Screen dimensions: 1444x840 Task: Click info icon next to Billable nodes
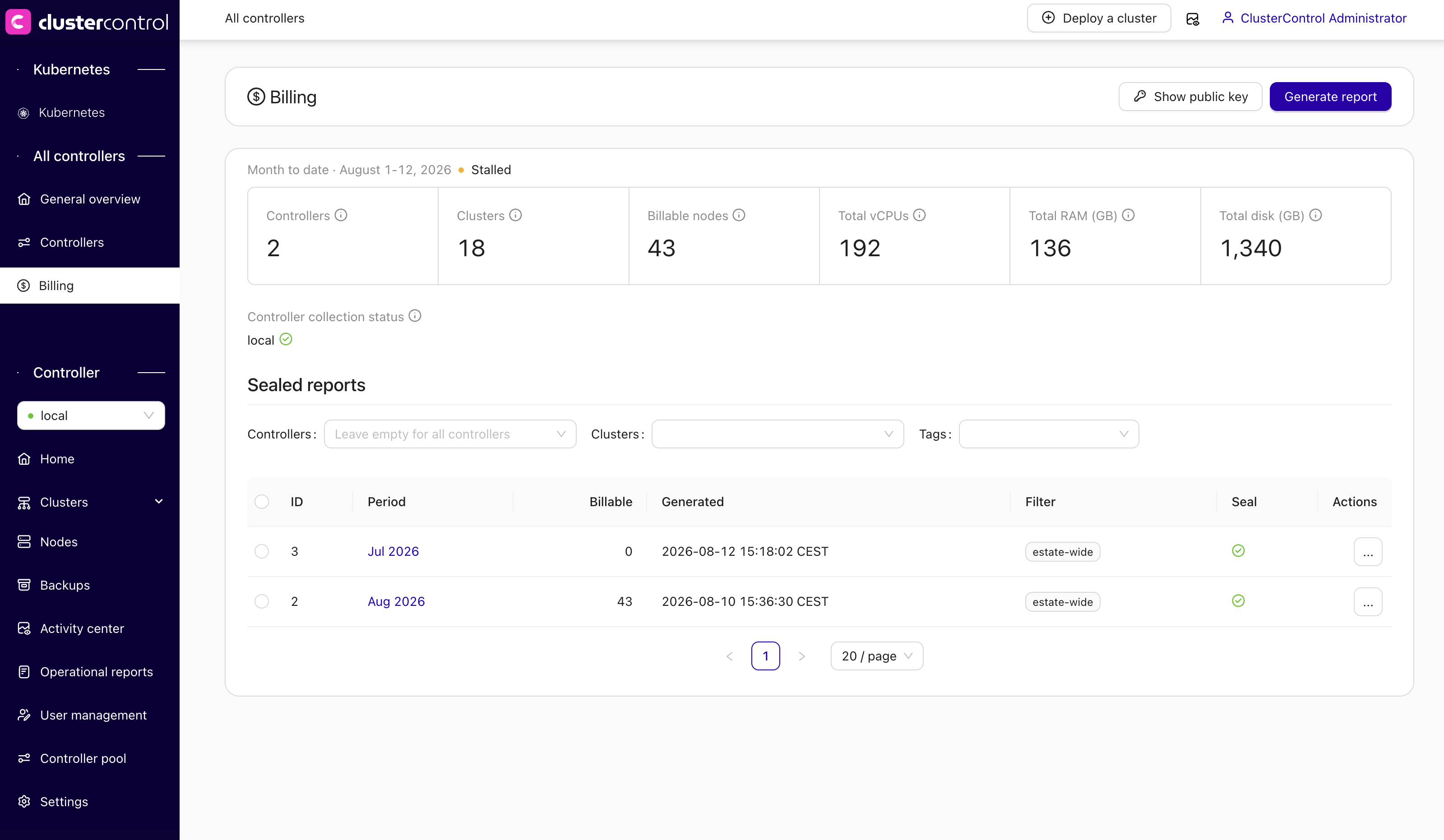[739, 215]
